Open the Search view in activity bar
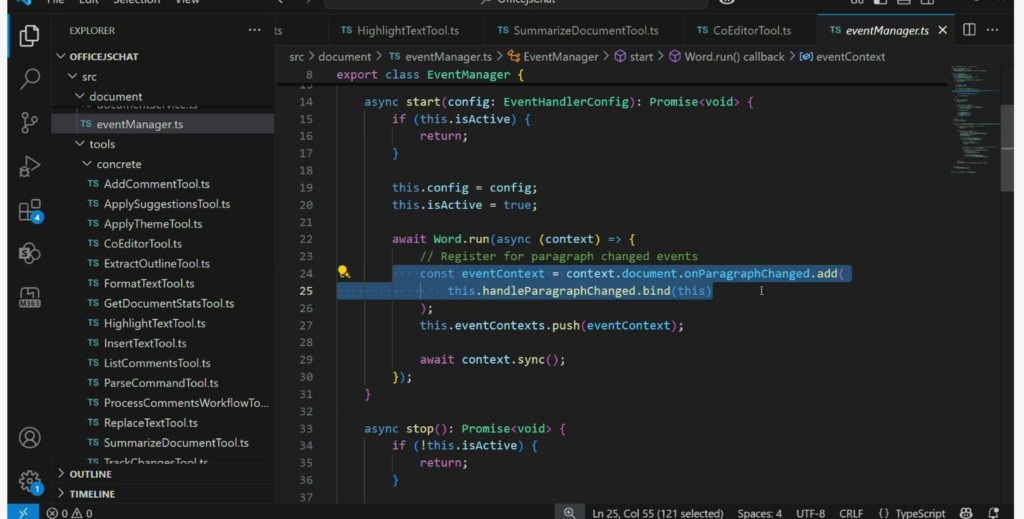 coord(29,78)
